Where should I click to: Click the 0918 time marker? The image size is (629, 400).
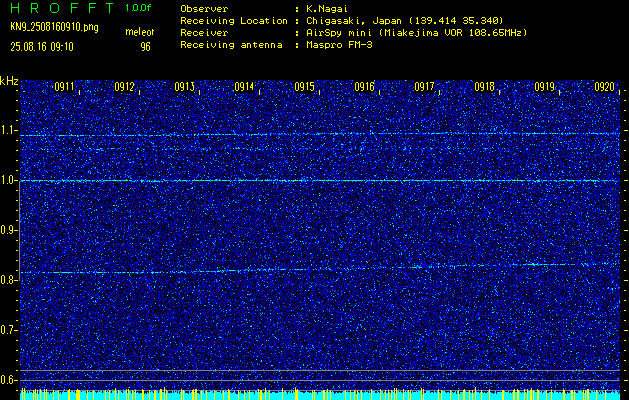tap(484, 87)
